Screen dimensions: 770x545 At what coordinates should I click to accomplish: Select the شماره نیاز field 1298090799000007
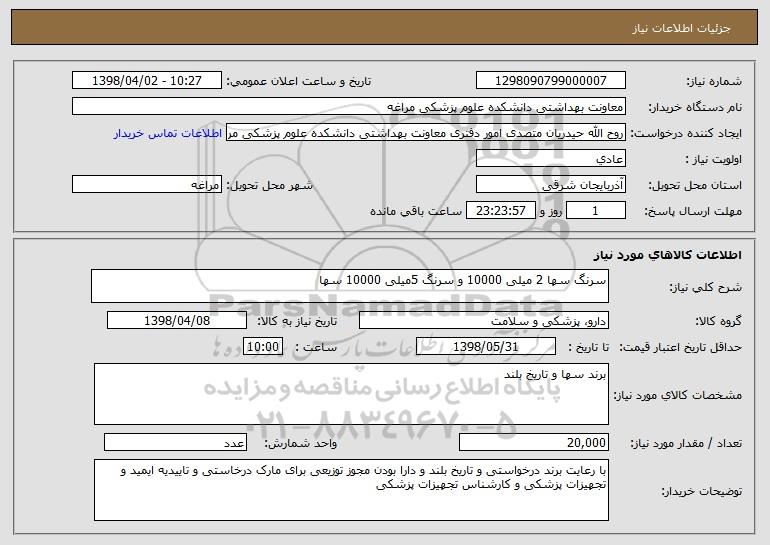click(x=550, y=81)
